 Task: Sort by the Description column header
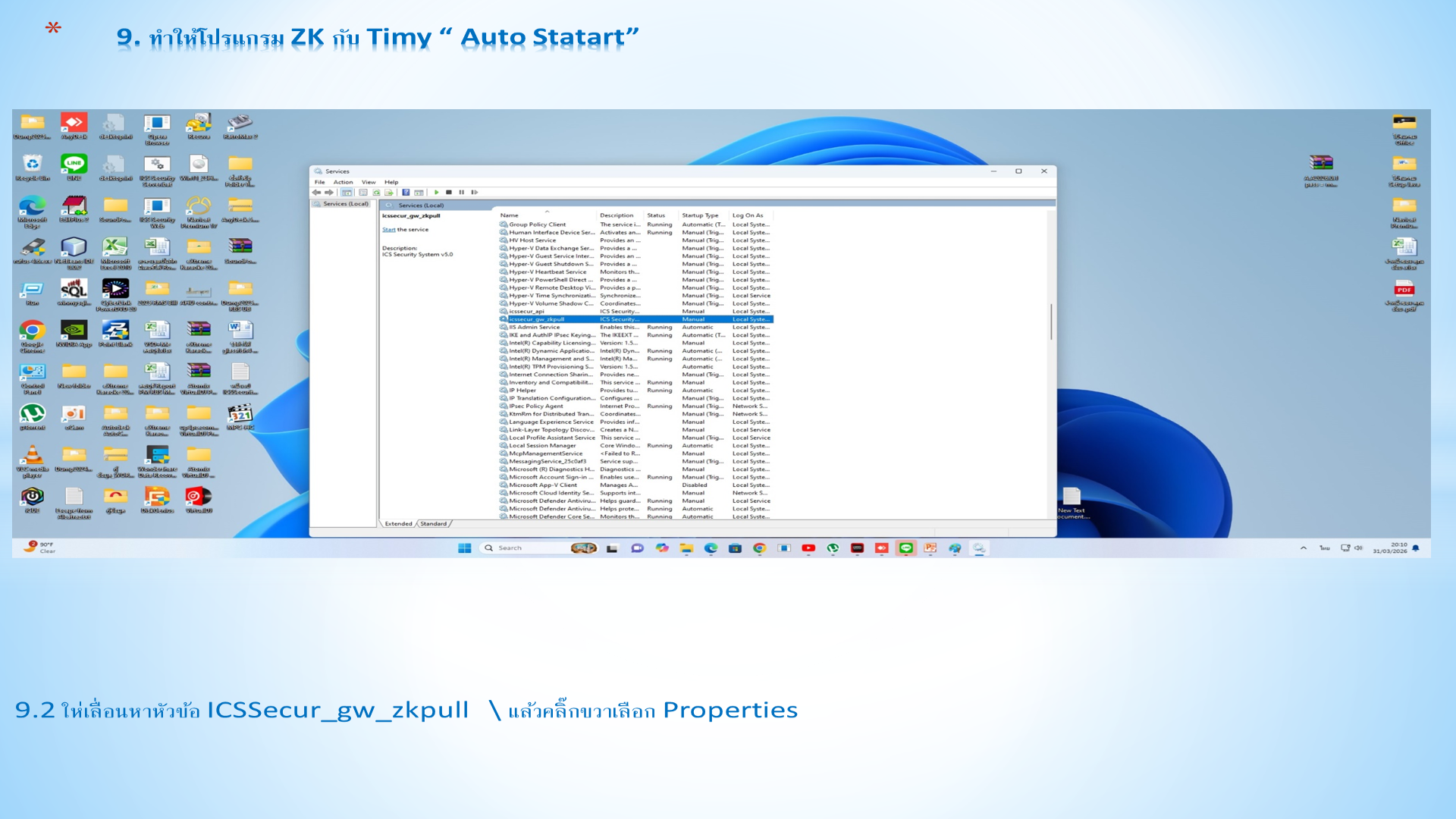coord(620,215)
